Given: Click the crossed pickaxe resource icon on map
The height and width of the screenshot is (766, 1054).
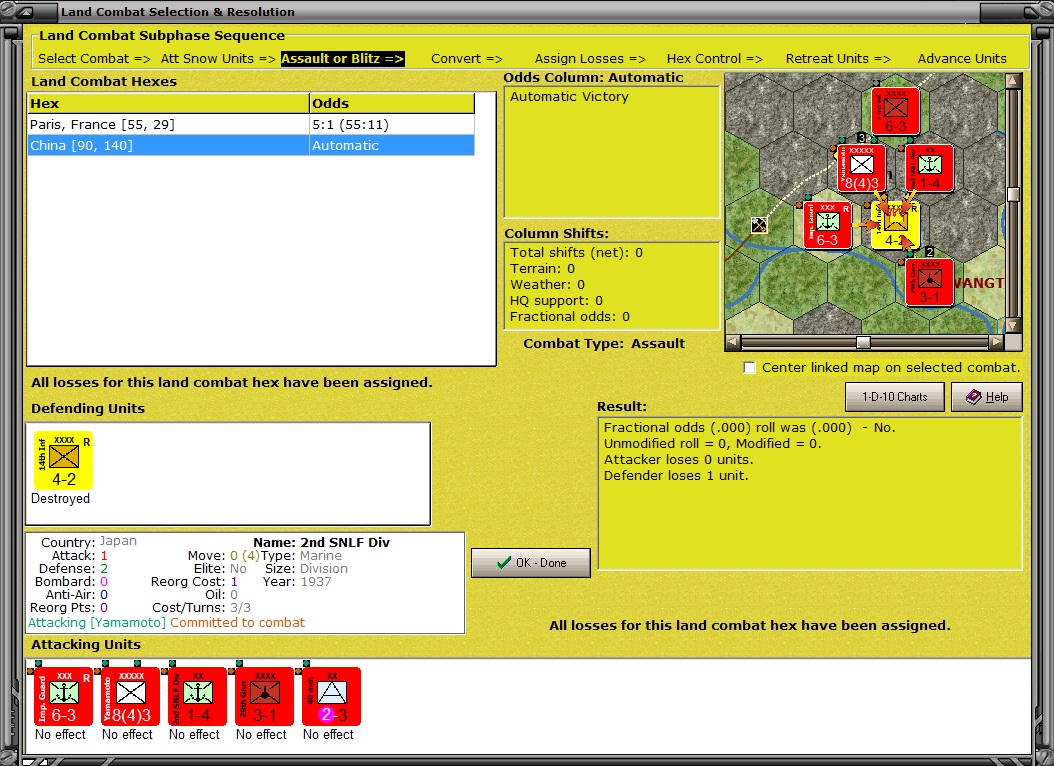Looking at the screenshot, I should click(x=759, y=225).
